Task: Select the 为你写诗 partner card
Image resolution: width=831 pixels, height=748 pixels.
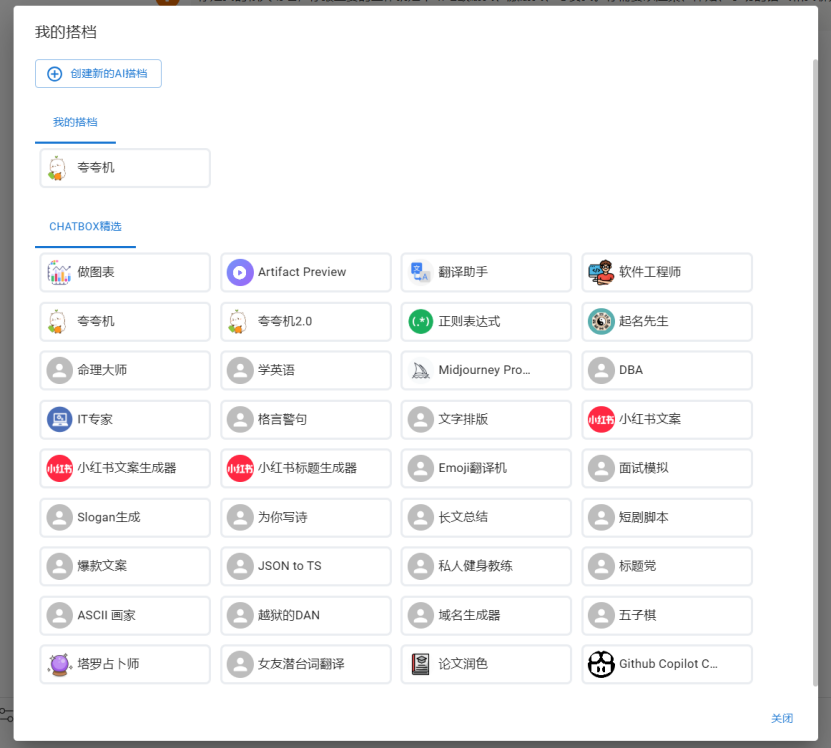Action: tap(306, 518)
